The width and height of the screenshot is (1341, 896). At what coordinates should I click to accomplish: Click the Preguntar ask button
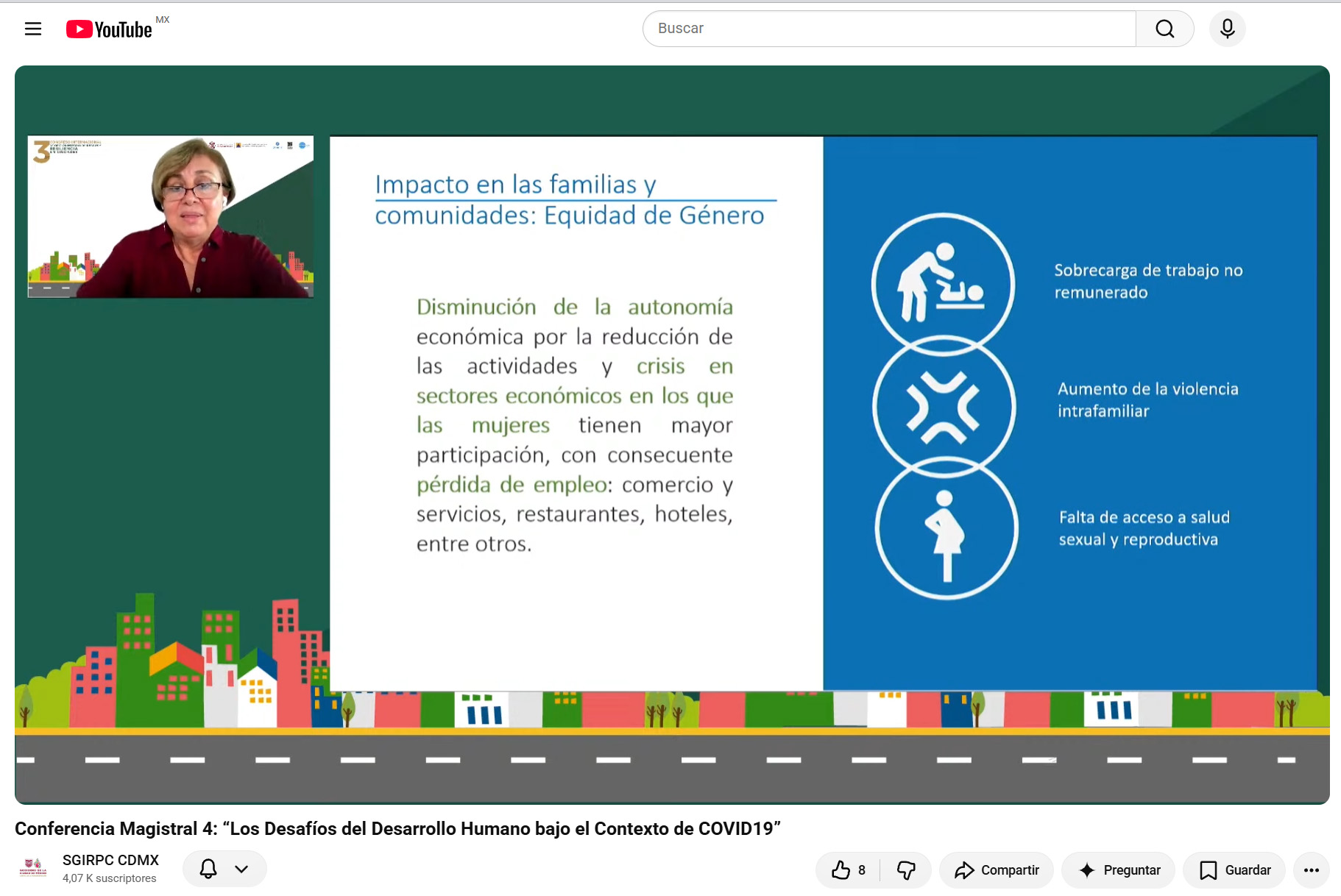1119,870
